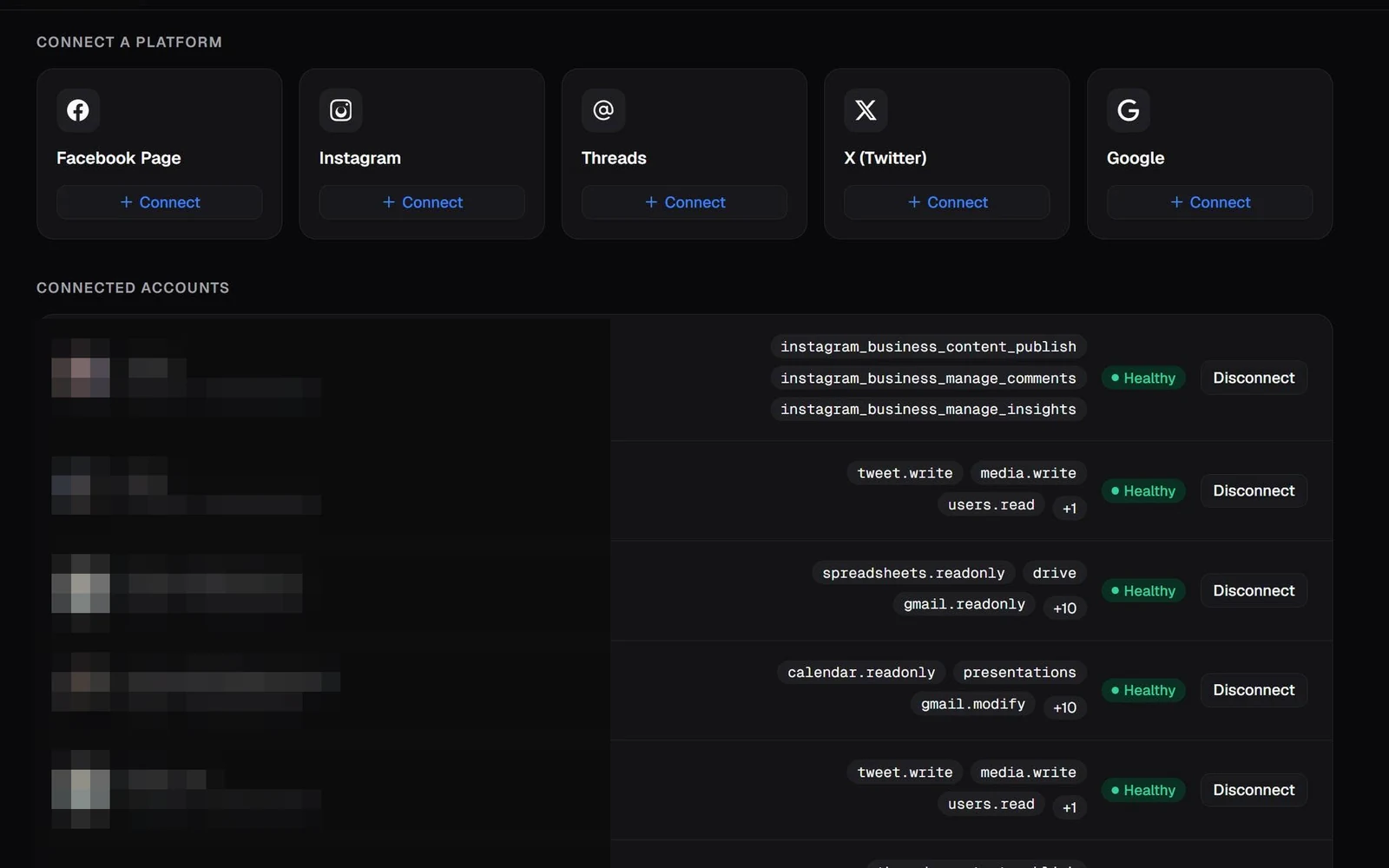This screenshot has width=1389, height=868.
Task: Click the Threads @ logo icon
Action: [x=603, y=110]
